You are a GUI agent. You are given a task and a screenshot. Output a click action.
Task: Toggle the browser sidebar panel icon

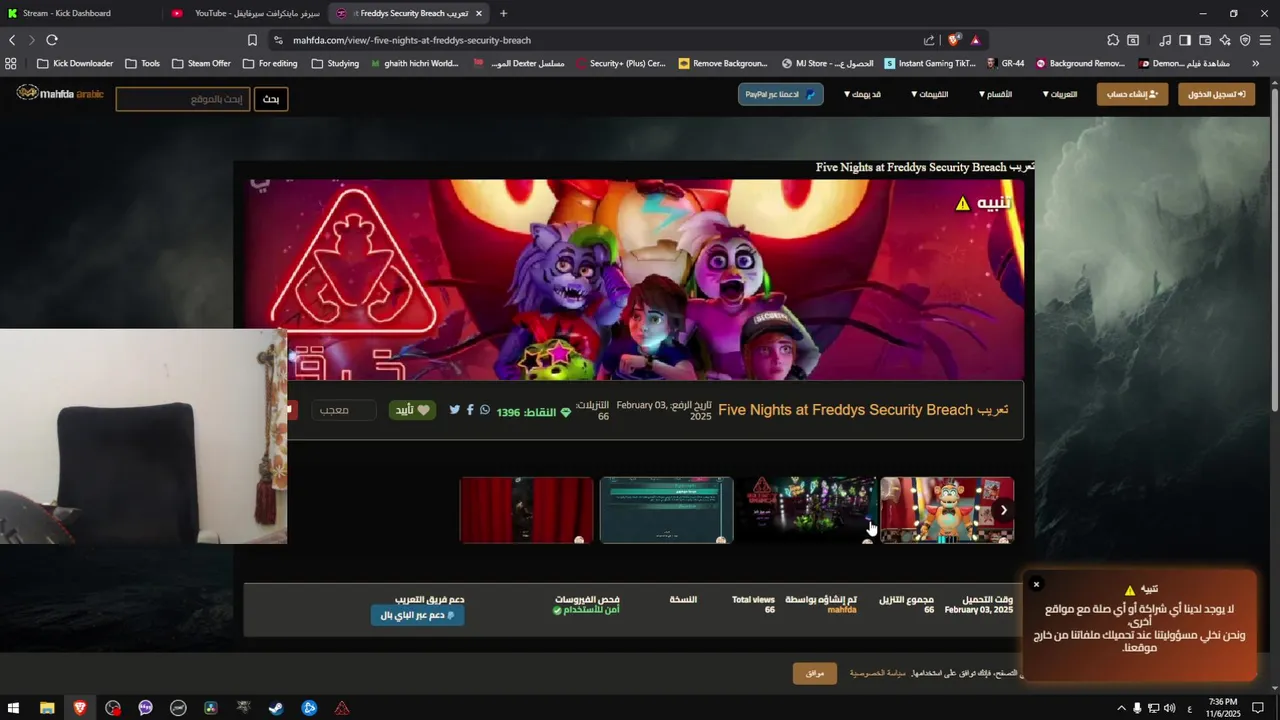tap(1185, 40)
